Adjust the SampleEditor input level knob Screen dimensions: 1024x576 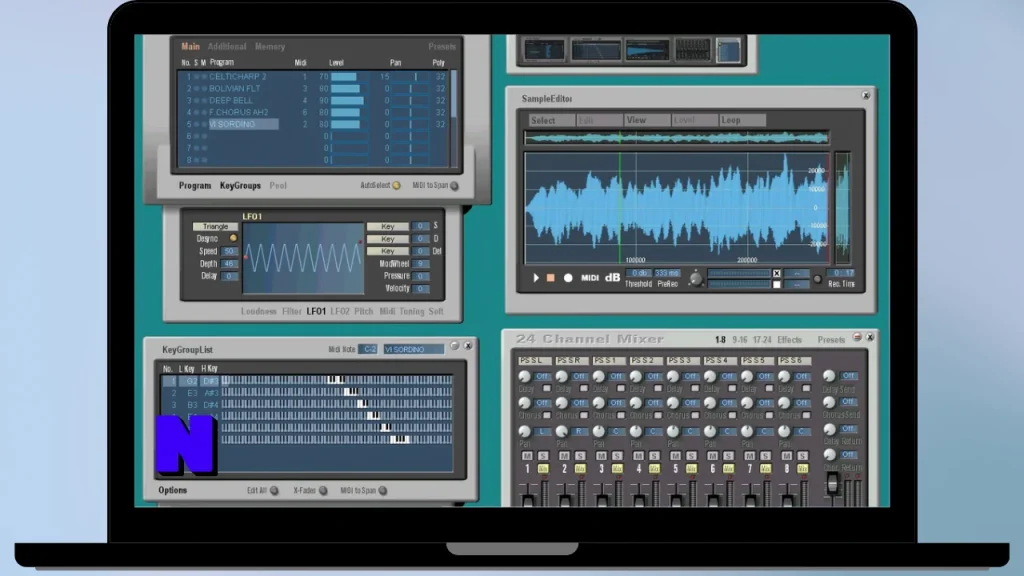tap(696, 279)
